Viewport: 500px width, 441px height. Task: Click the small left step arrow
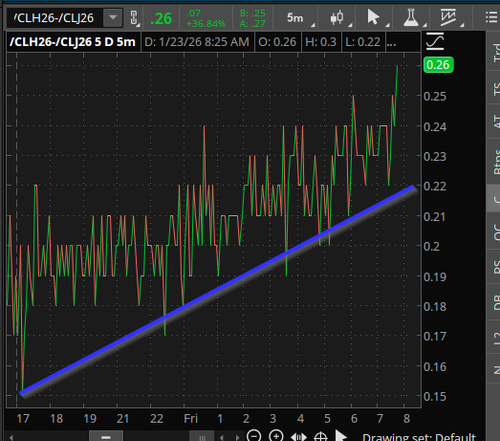click(x=222, y=437)
